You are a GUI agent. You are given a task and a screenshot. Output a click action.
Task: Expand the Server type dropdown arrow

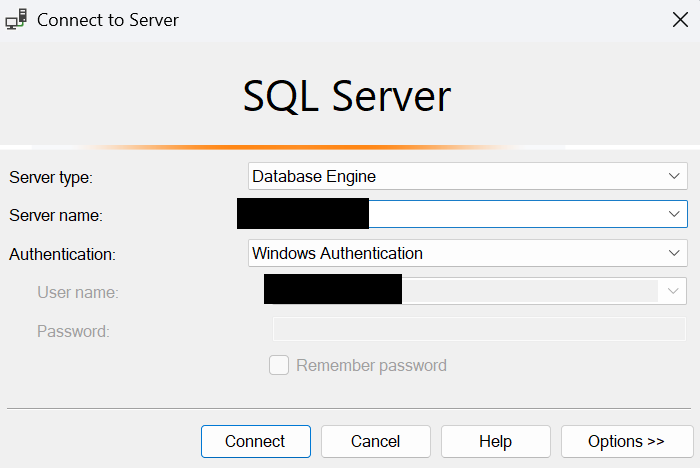point(673,177)
